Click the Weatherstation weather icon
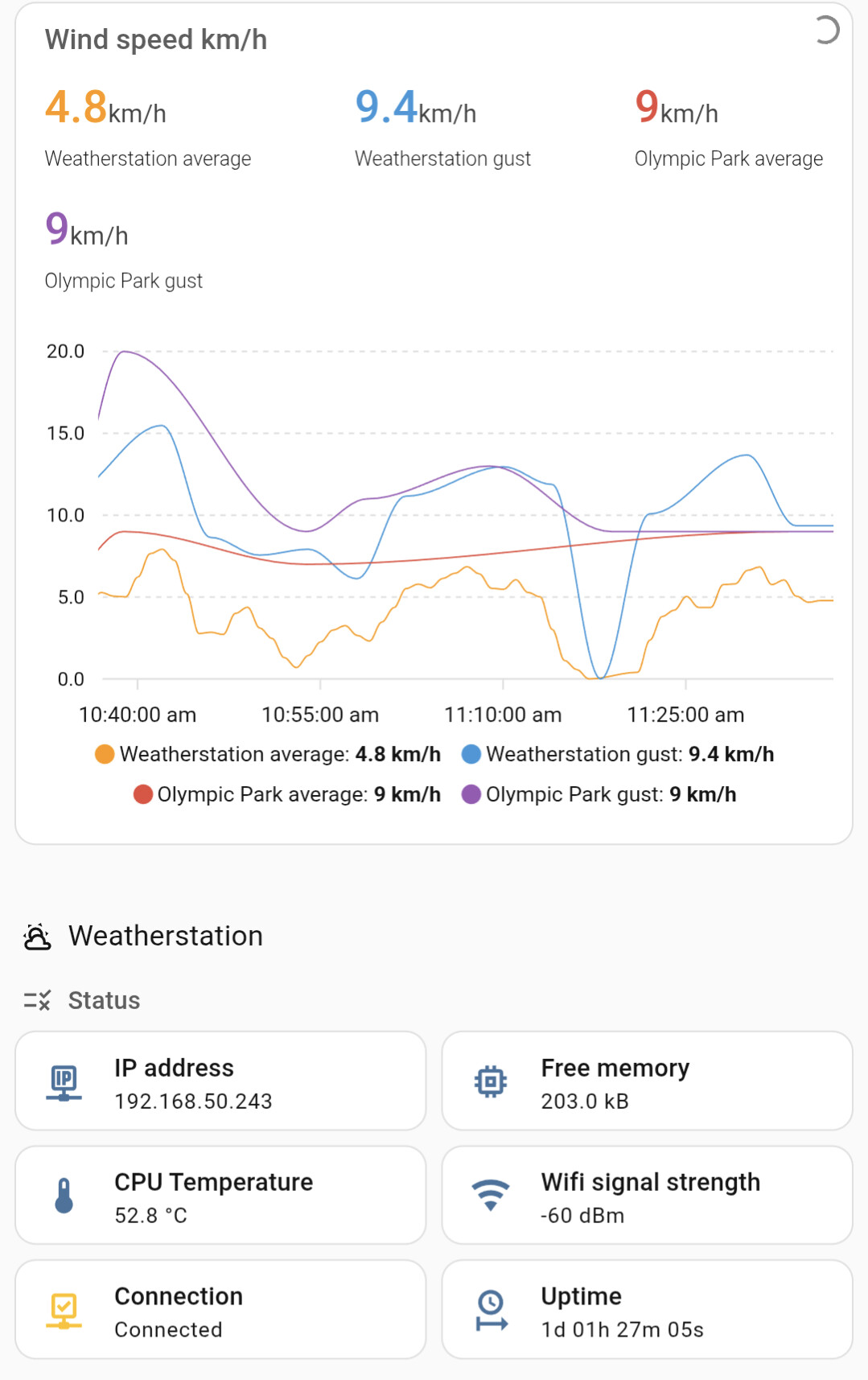The image size is (868, 1380). [37, 937]
